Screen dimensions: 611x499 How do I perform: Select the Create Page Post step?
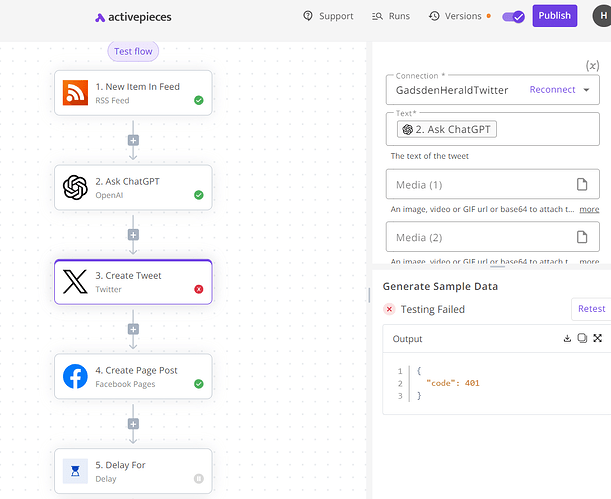pos(133,376)
